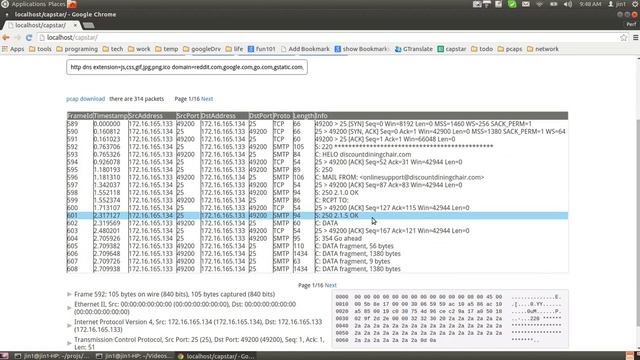Open the tech bookmark folder
640x360 pixels.
[x=113, y=49]
